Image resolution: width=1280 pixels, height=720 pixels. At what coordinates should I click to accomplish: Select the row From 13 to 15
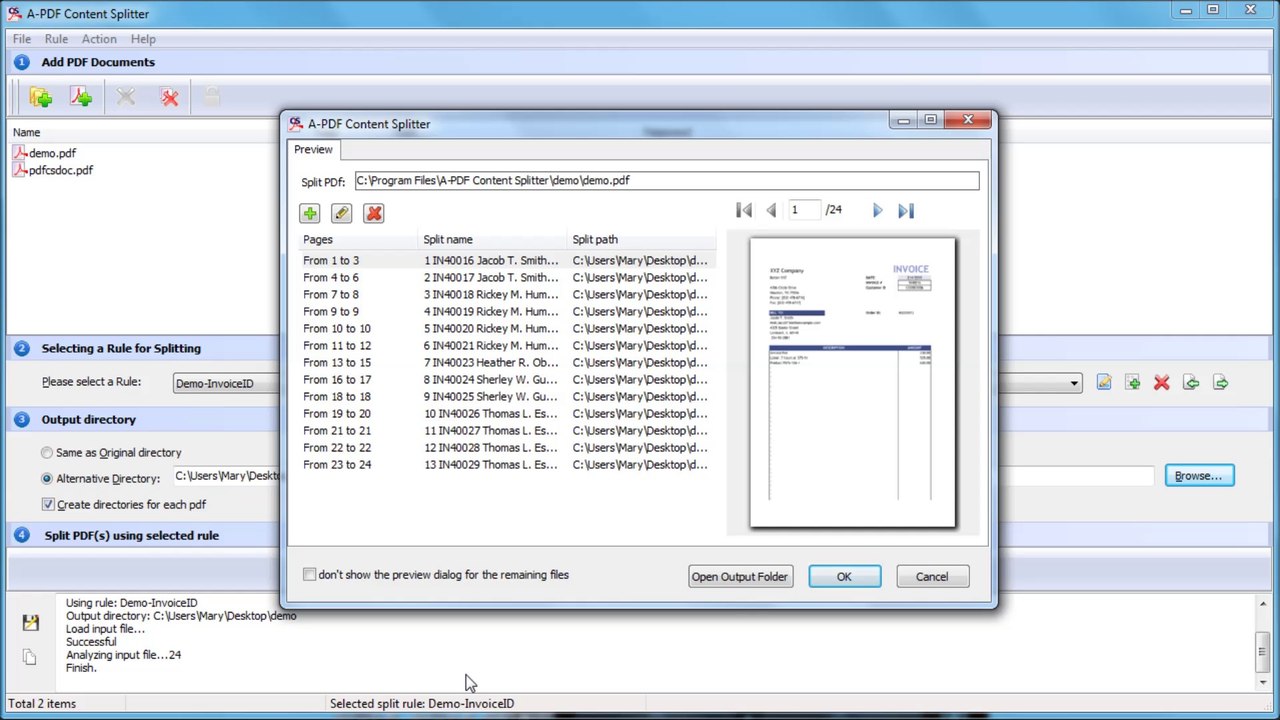tap(508, 362)
